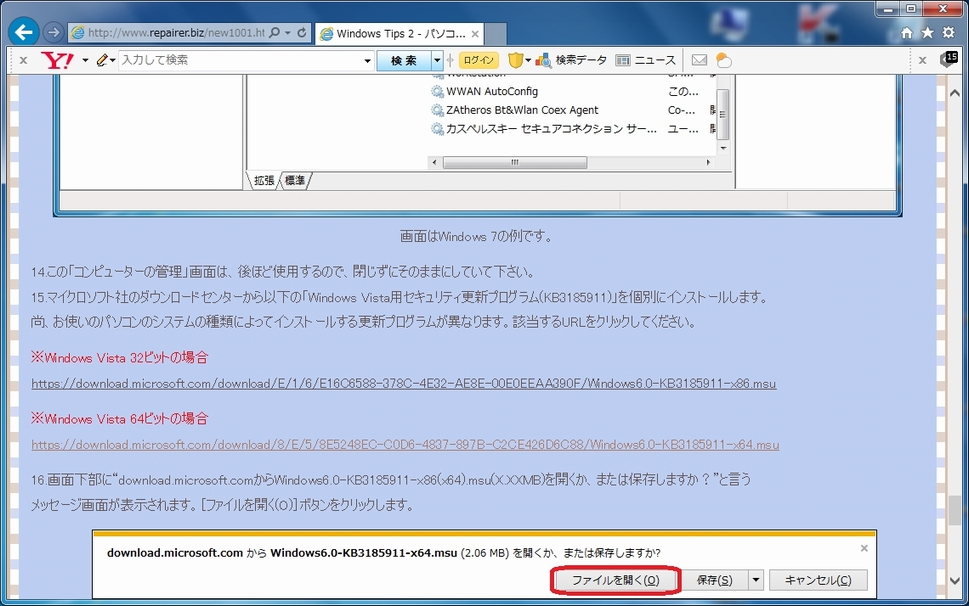Click the 検索 search button
This screenshot has width=969, height=606.
coord(404,61)
